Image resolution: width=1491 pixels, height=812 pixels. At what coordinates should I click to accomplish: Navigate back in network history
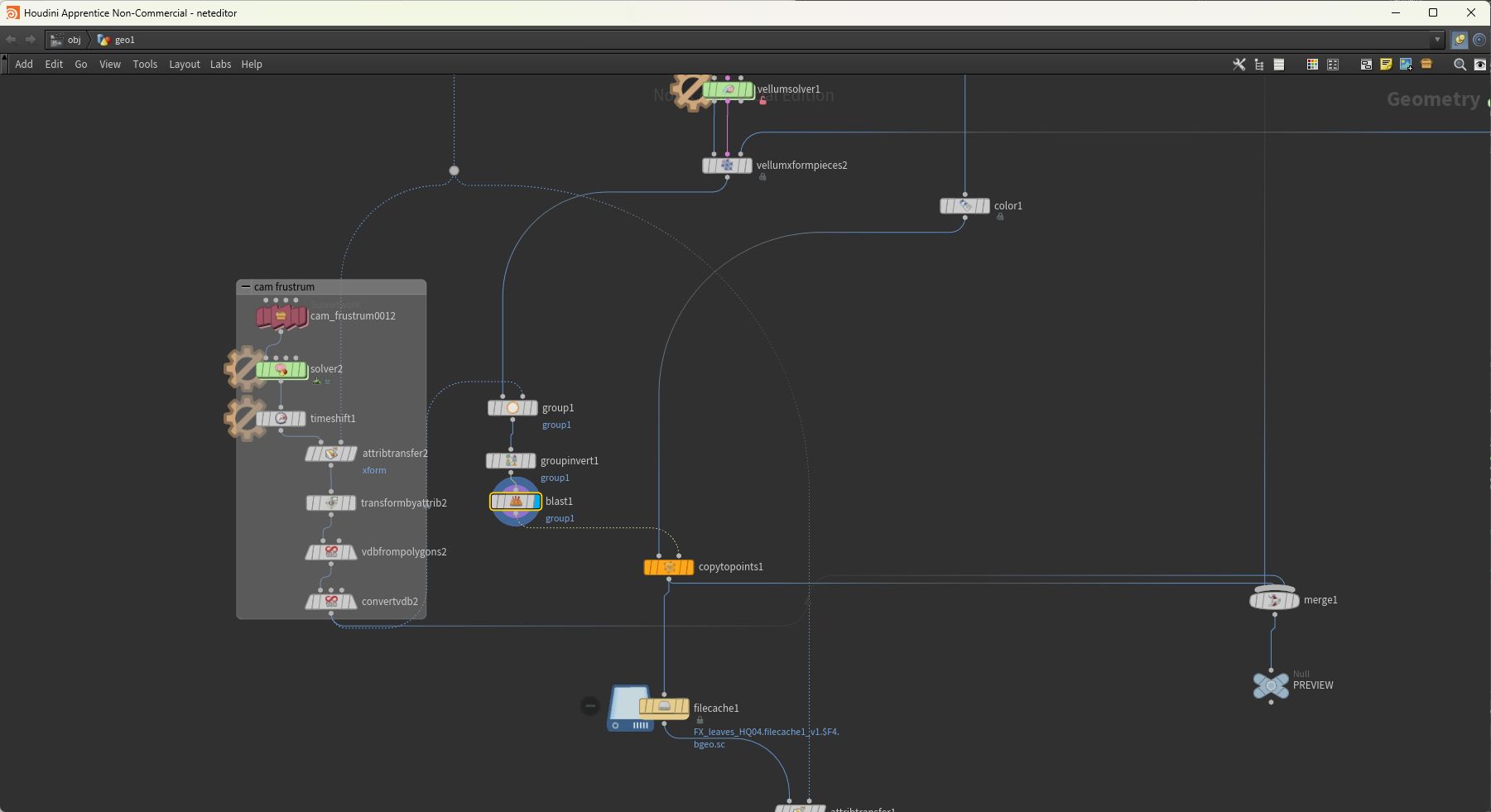[x=11, y=40]
